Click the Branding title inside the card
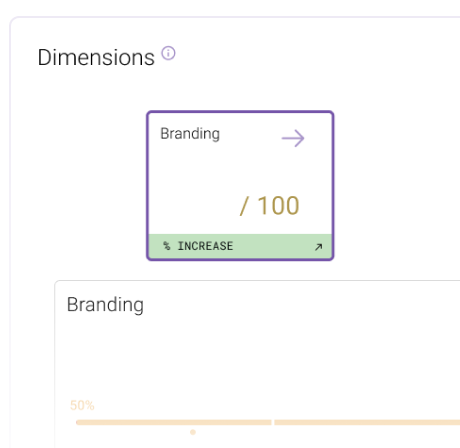 [190, 134]
